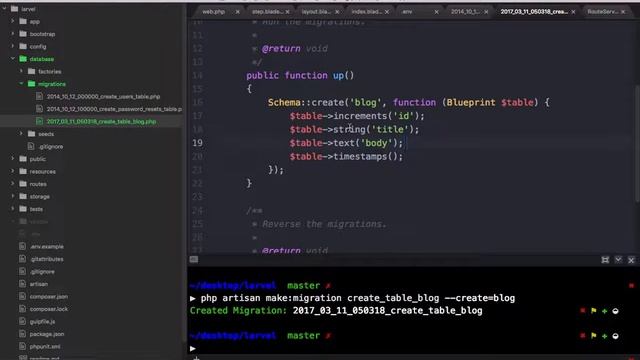
Task: Expand the public folder arrow
Action: pos(12,158)
